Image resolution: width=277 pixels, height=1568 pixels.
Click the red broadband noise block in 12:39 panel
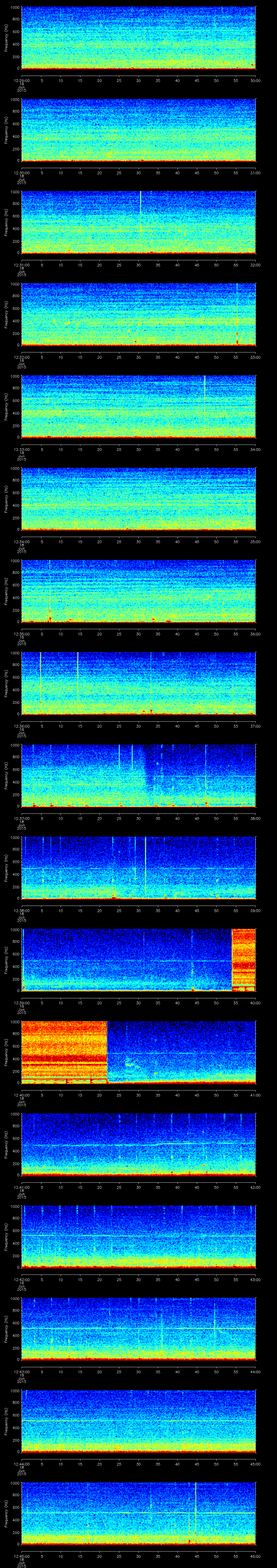click(244, 960)
